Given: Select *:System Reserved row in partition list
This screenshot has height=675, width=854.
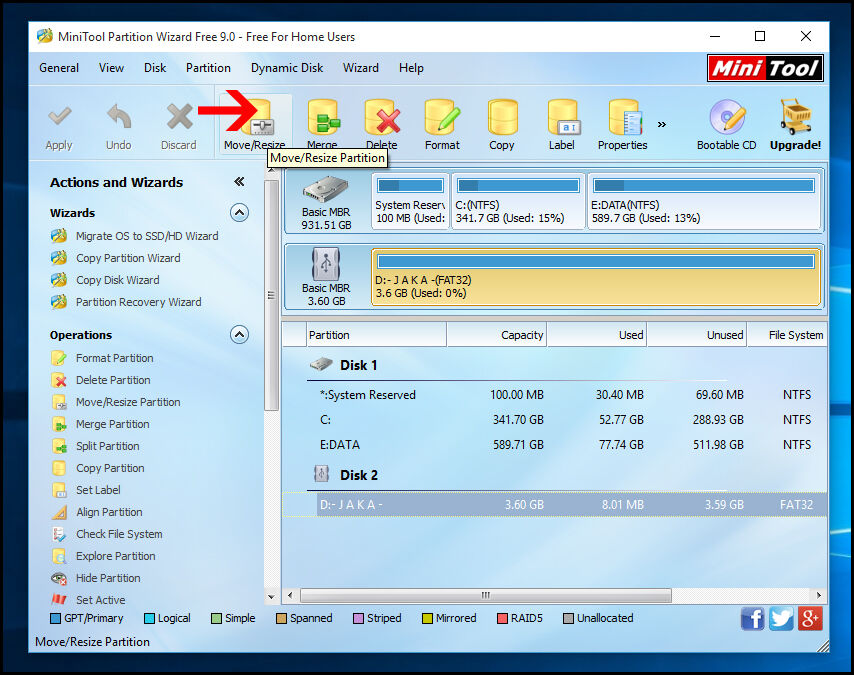Looking at the screenshot, I should pos(554,395).
